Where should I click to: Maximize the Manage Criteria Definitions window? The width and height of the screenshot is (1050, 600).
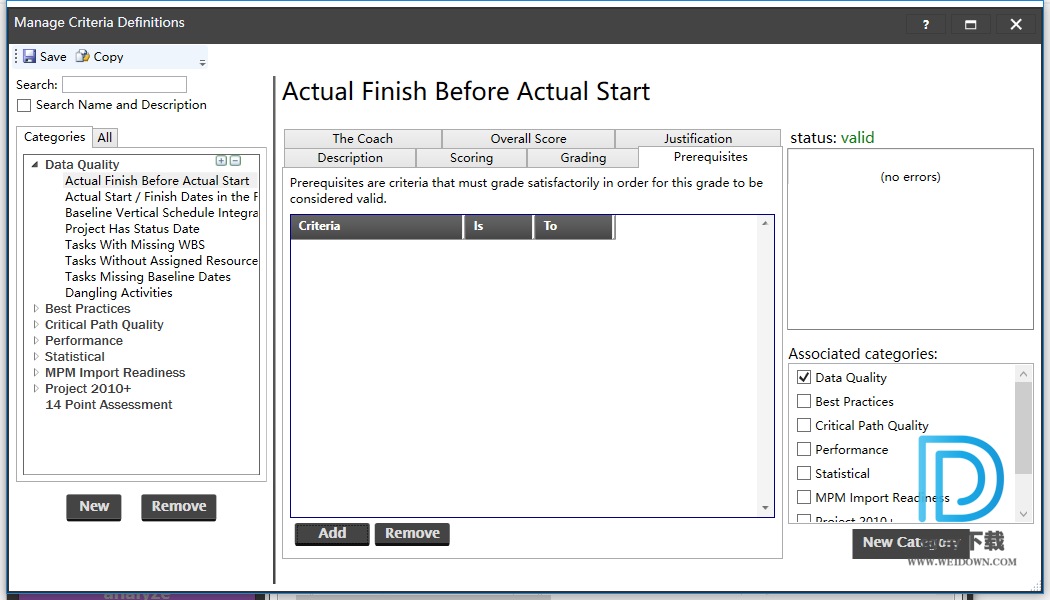click(x=970, y=25)
